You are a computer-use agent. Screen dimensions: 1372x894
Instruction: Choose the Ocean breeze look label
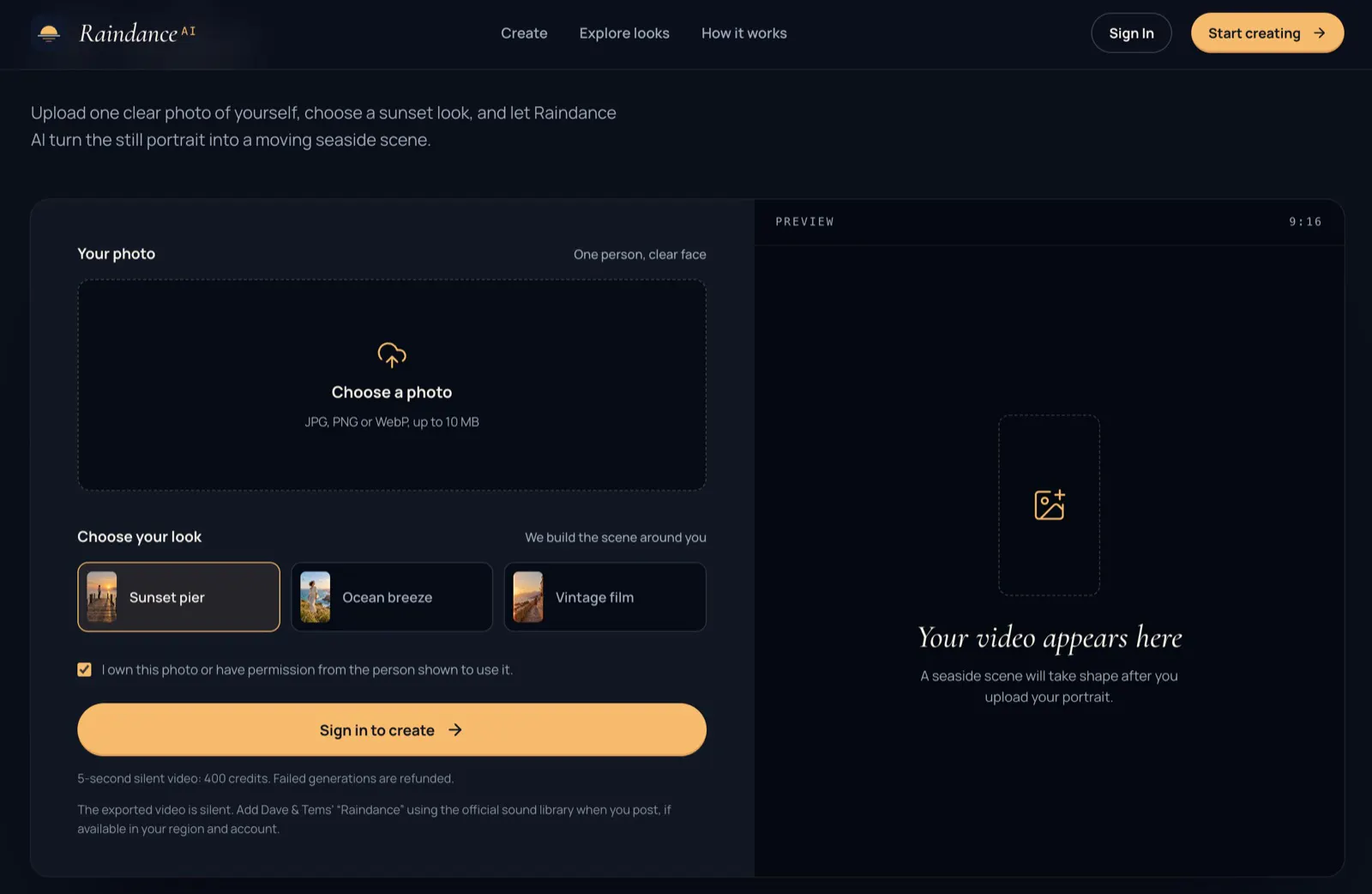[388, 597]
